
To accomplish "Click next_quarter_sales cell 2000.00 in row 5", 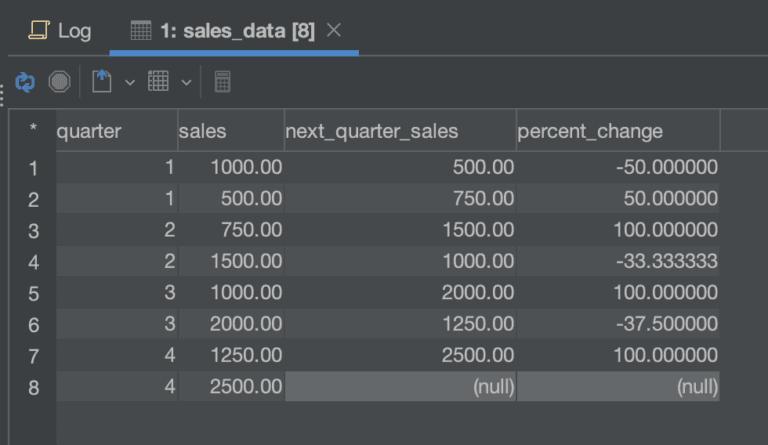I will pos(400,293).
